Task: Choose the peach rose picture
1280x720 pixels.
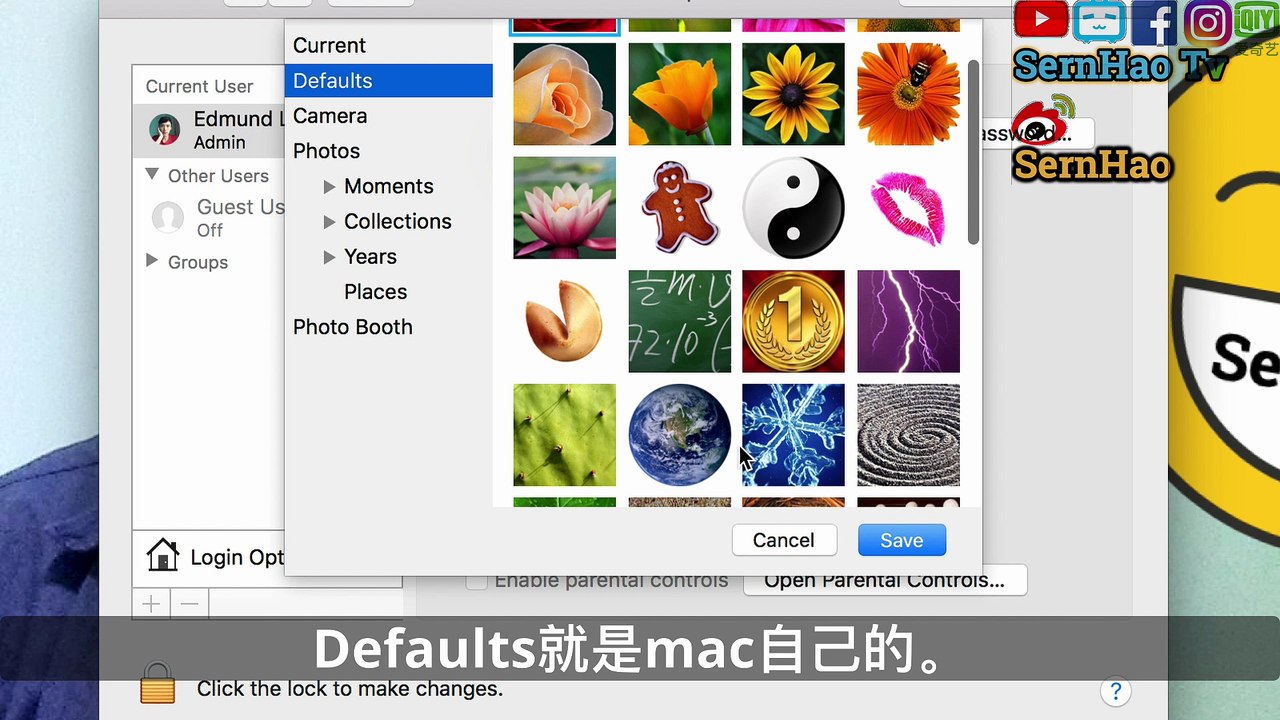Action: 565,94
